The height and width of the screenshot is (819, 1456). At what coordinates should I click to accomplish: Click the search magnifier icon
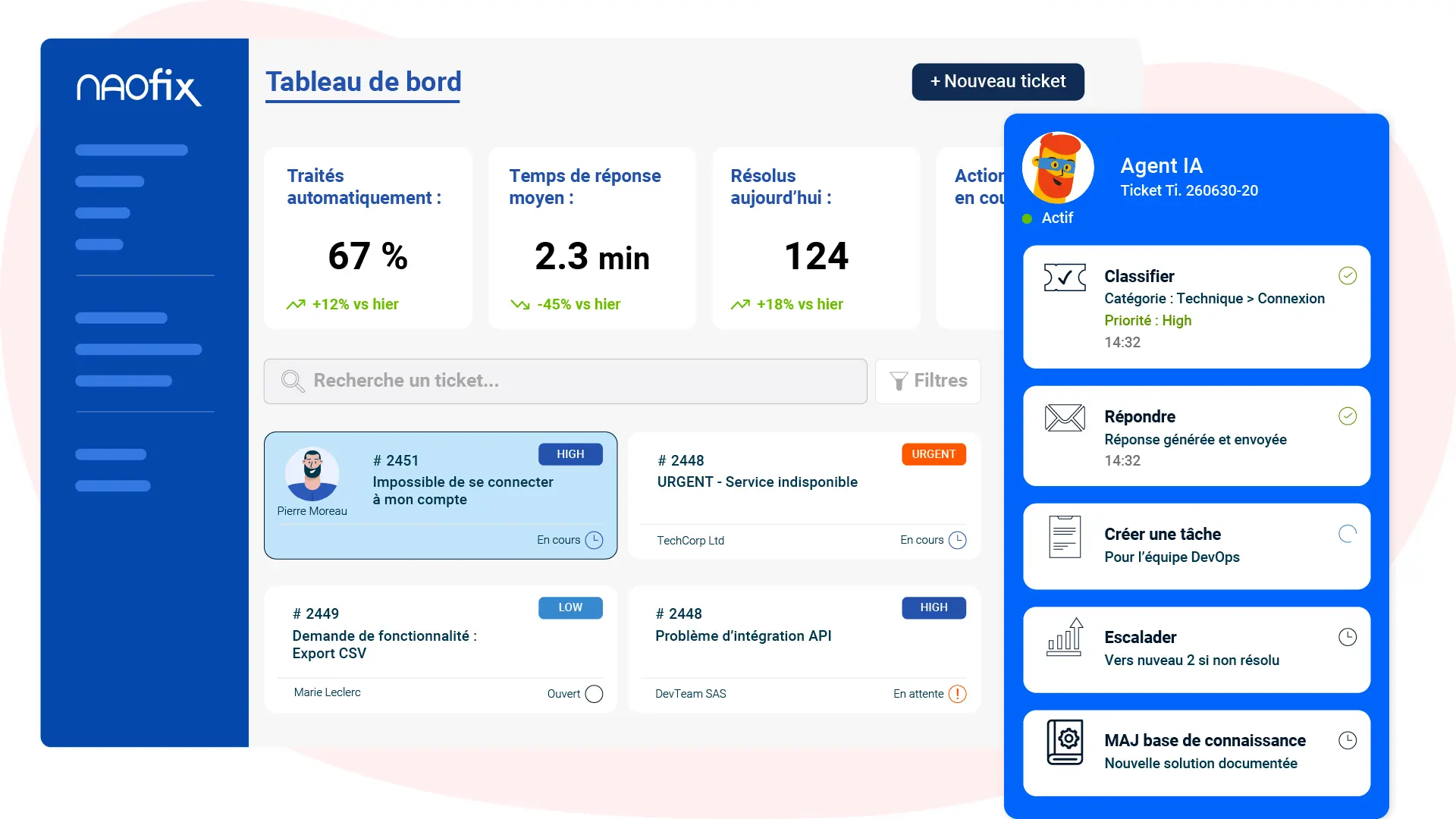click(x=293, y=381)
